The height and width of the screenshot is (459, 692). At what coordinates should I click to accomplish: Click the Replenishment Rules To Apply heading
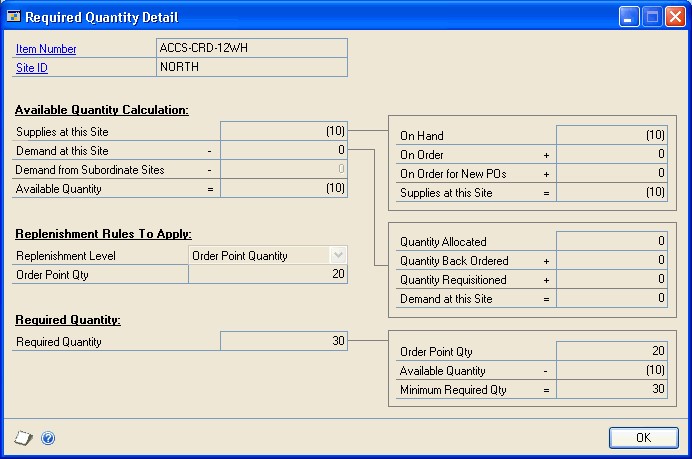pos(103,233)
